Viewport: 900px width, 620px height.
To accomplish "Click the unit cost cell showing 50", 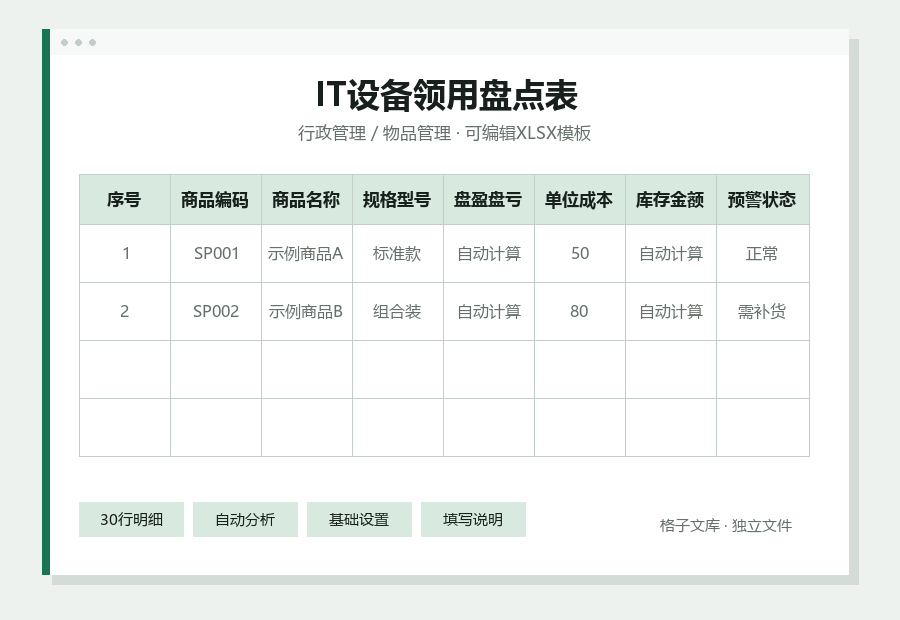I will [580, 253].
